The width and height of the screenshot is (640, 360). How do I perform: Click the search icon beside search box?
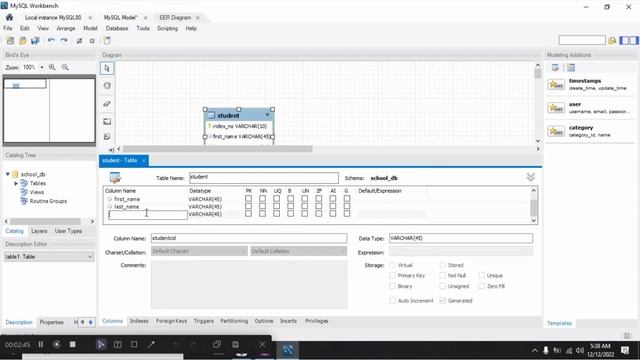point(612,40)
